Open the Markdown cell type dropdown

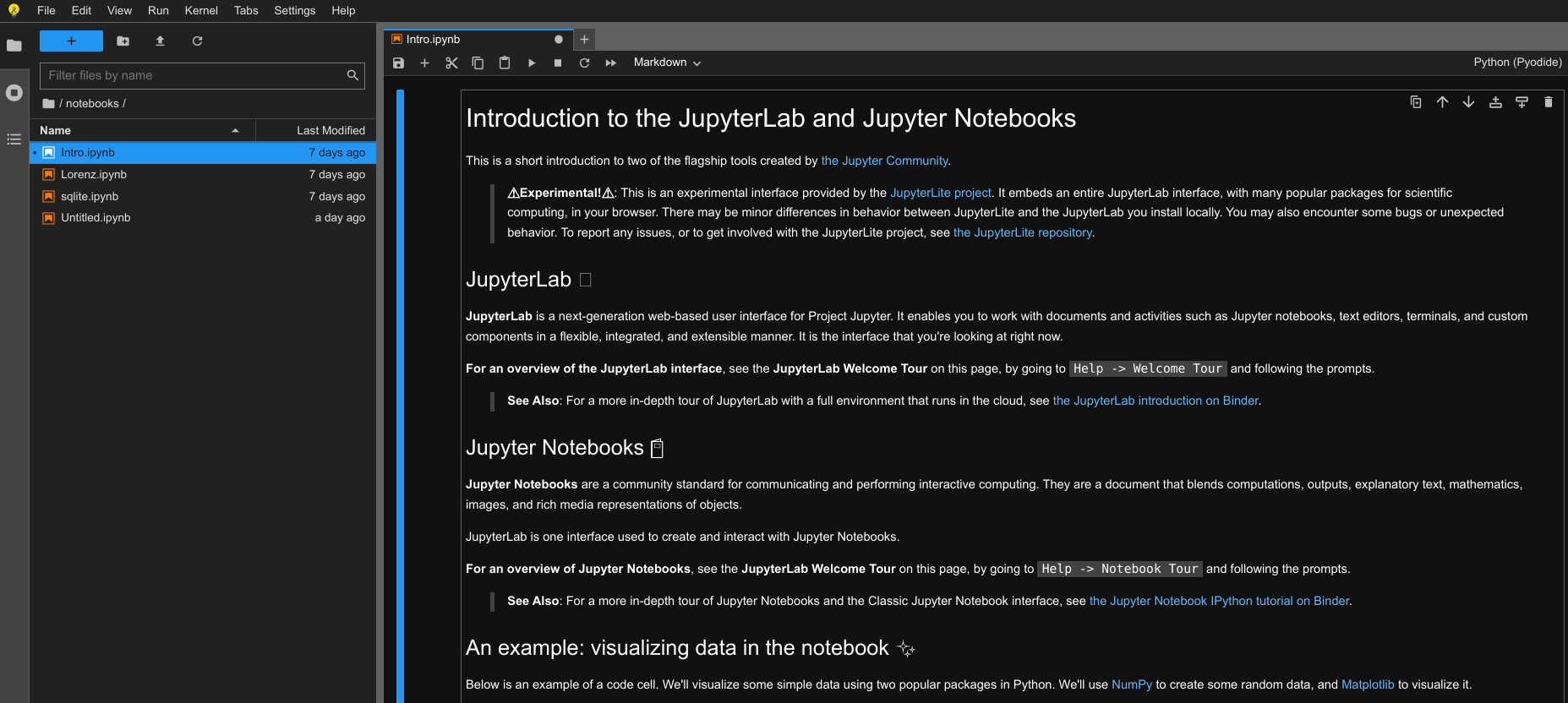pos(667,63)
